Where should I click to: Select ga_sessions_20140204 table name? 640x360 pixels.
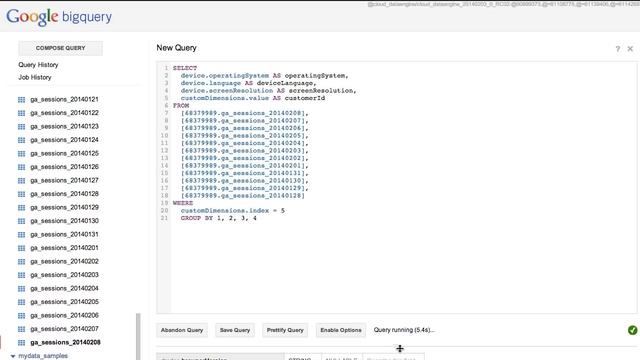click(x=64, y=289)
